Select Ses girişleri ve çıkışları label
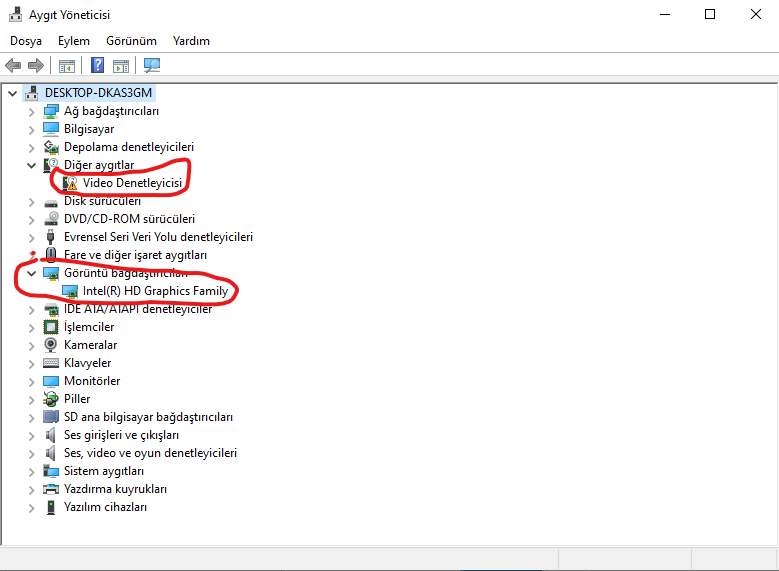 click(x=121, y=435)
